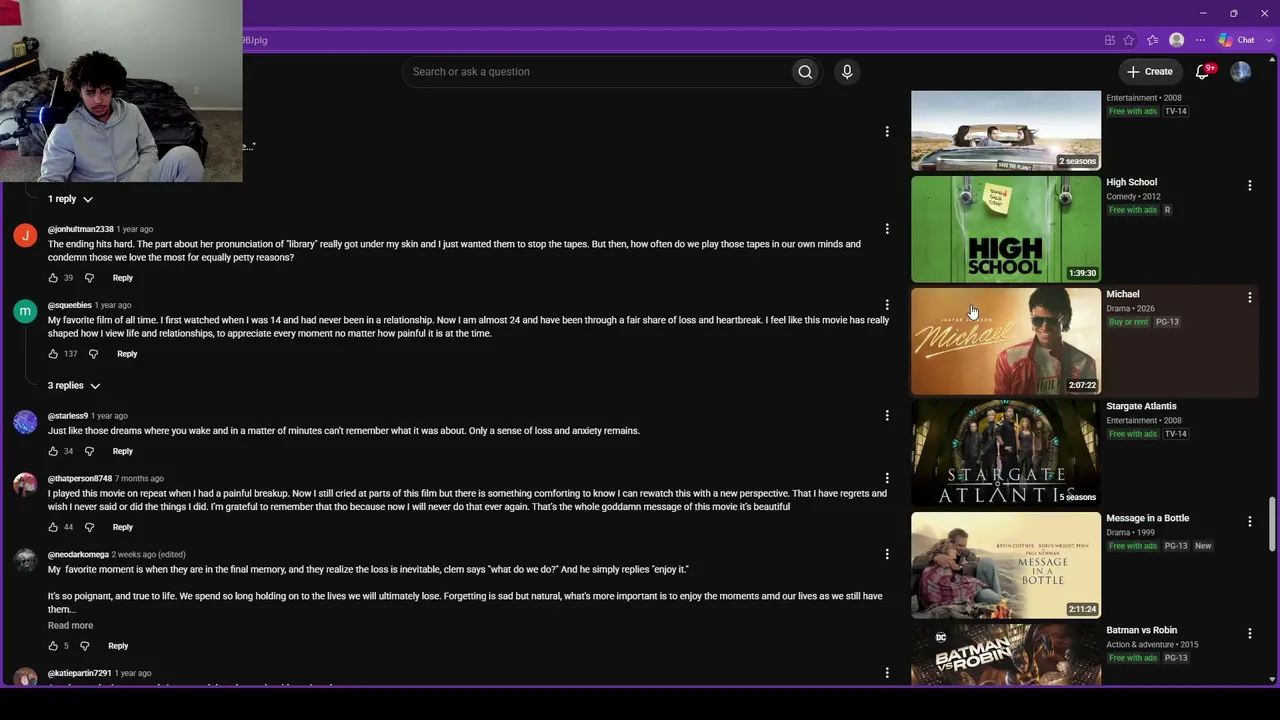Dislike @jonhultman2338's comment
The height and width of the screenshot is (720, 1280).
pos(89,278)
